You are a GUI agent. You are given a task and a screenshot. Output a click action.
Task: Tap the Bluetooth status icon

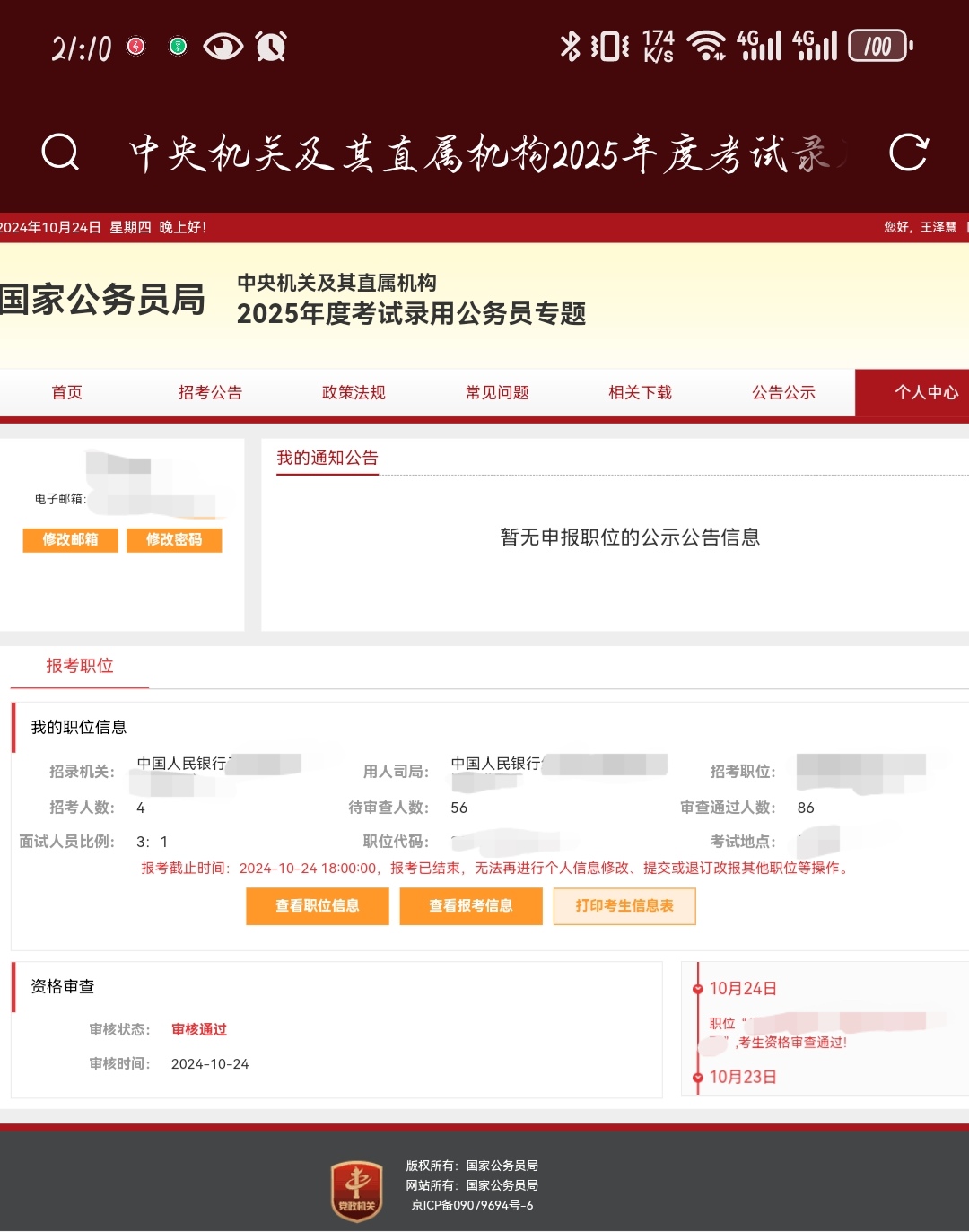pos(570,46)
